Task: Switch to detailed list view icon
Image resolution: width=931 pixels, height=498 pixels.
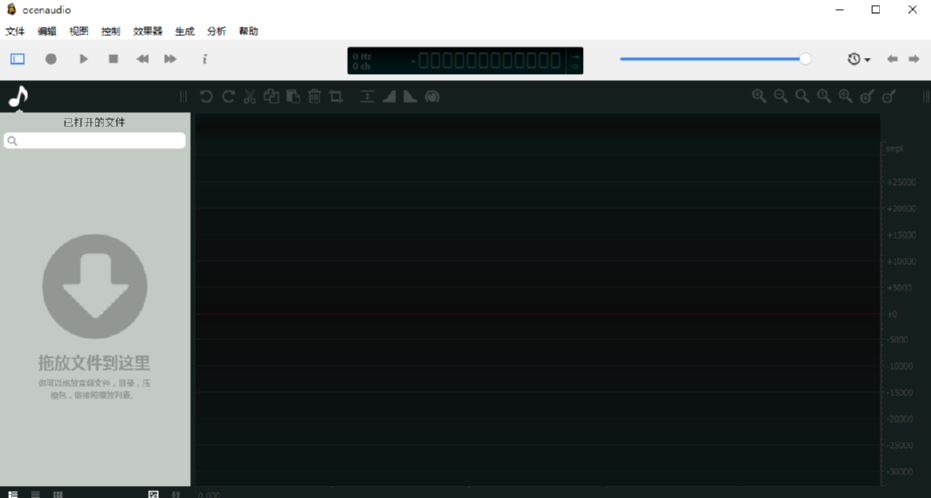Action: pyautogui.click(x=12, y=494)
